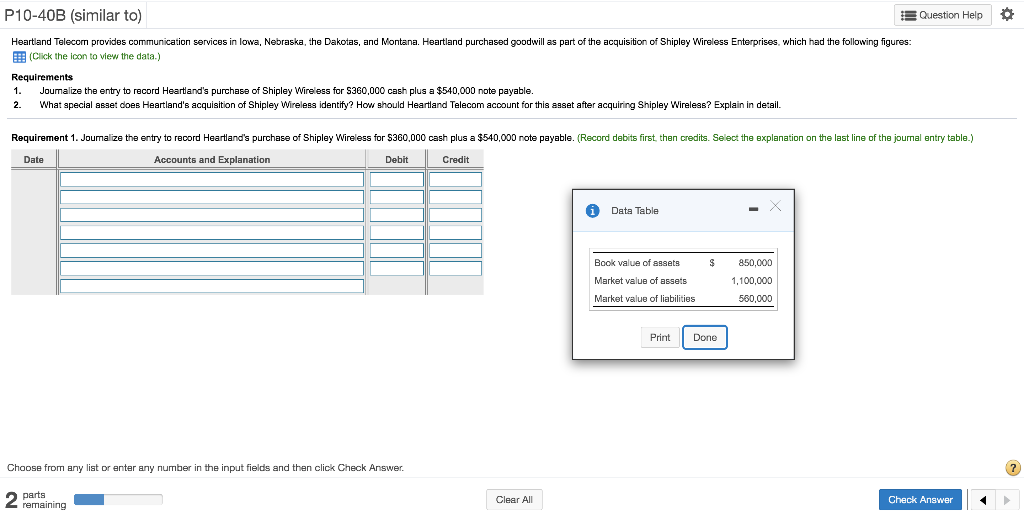Close the Data Table popup
The image size is (1024, 521).
[775, 207]
